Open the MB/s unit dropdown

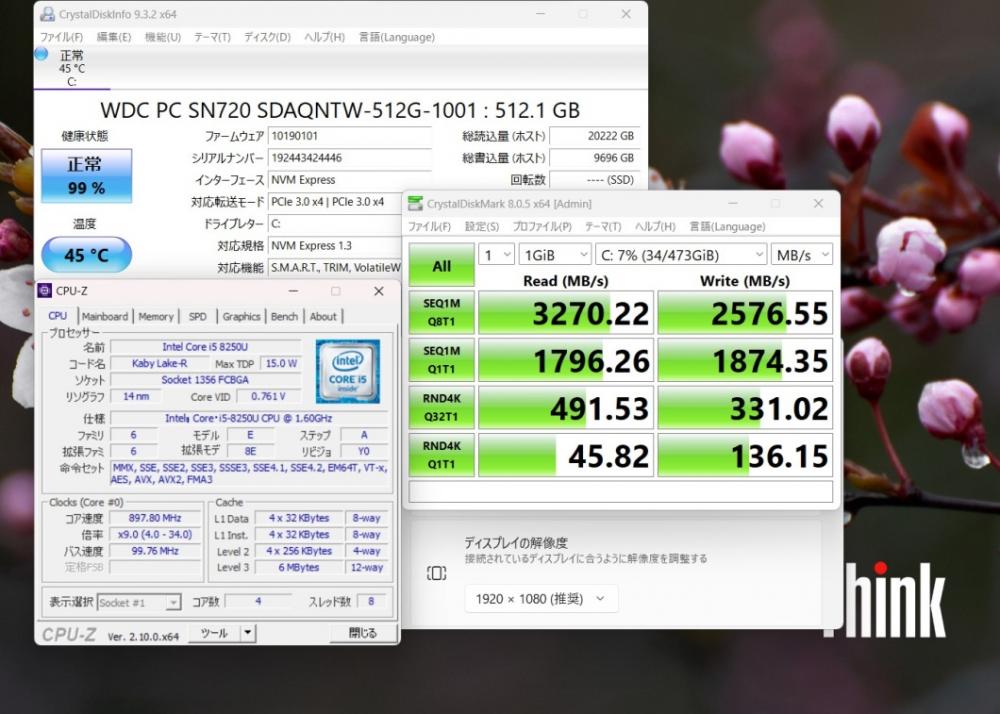[x=802, y=255]
